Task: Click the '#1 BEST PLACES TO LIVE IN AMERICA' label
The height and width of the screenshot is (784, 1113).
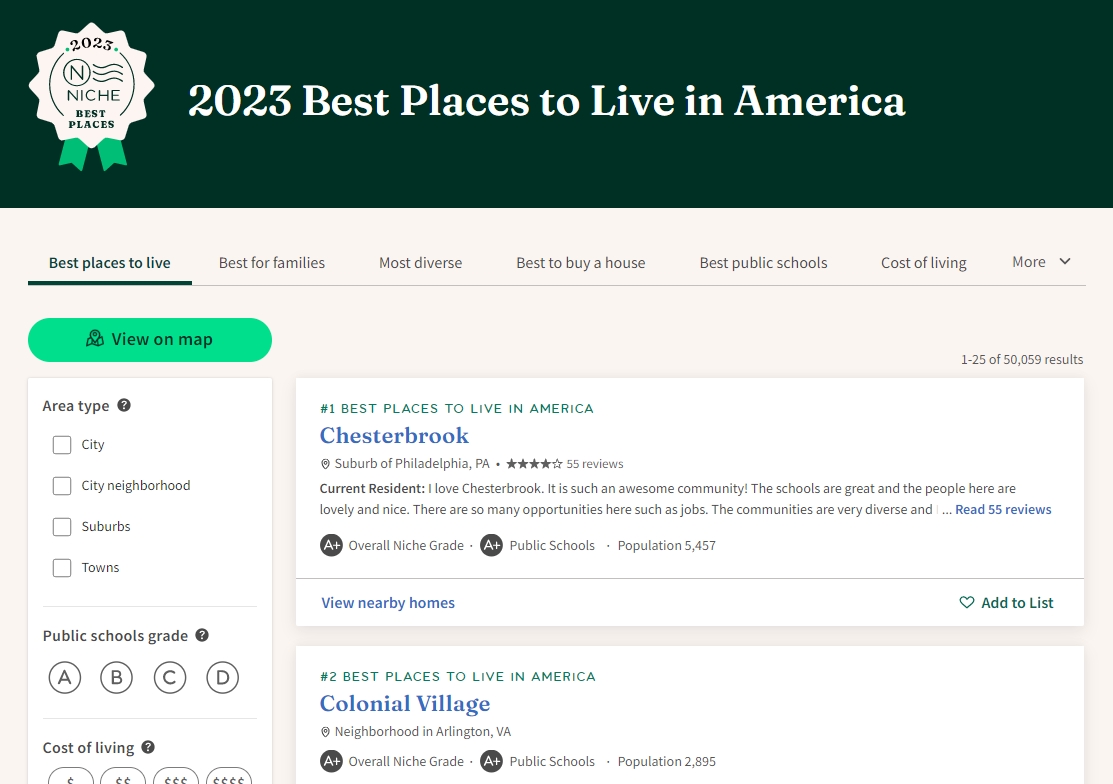Action: pyautogui.click(x=456, y=409)
